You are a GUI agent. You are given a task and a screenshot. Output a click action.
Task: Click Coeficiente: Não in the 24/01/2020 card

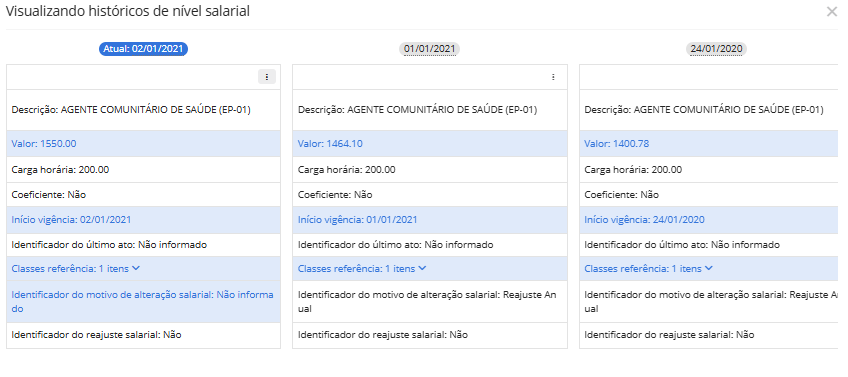pos(622,195)
